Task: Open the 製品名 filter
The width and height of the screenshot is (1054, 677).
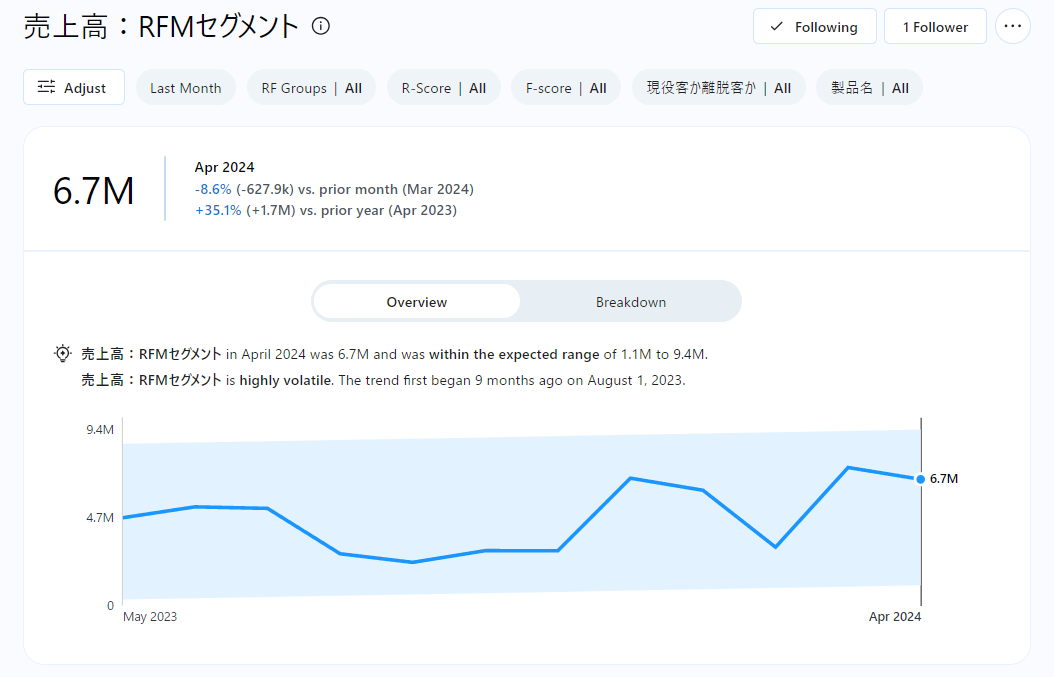Action: point(869,88)
